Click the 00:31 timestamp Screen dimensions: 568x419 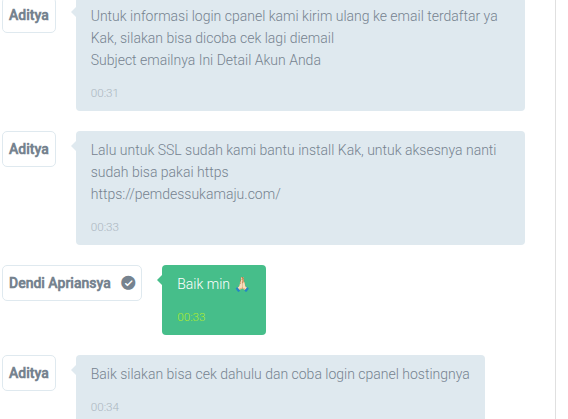click(x=104, y=93)
